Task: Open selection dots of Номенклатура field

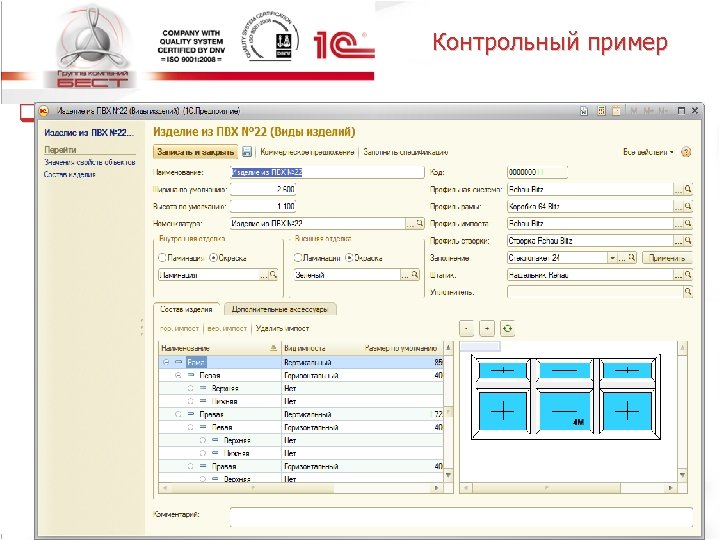Action: [410, 224]
